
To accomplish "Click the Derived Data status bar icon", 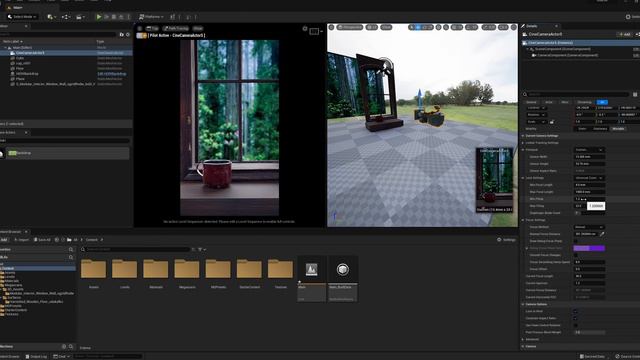I will click(x=592, y=356).
